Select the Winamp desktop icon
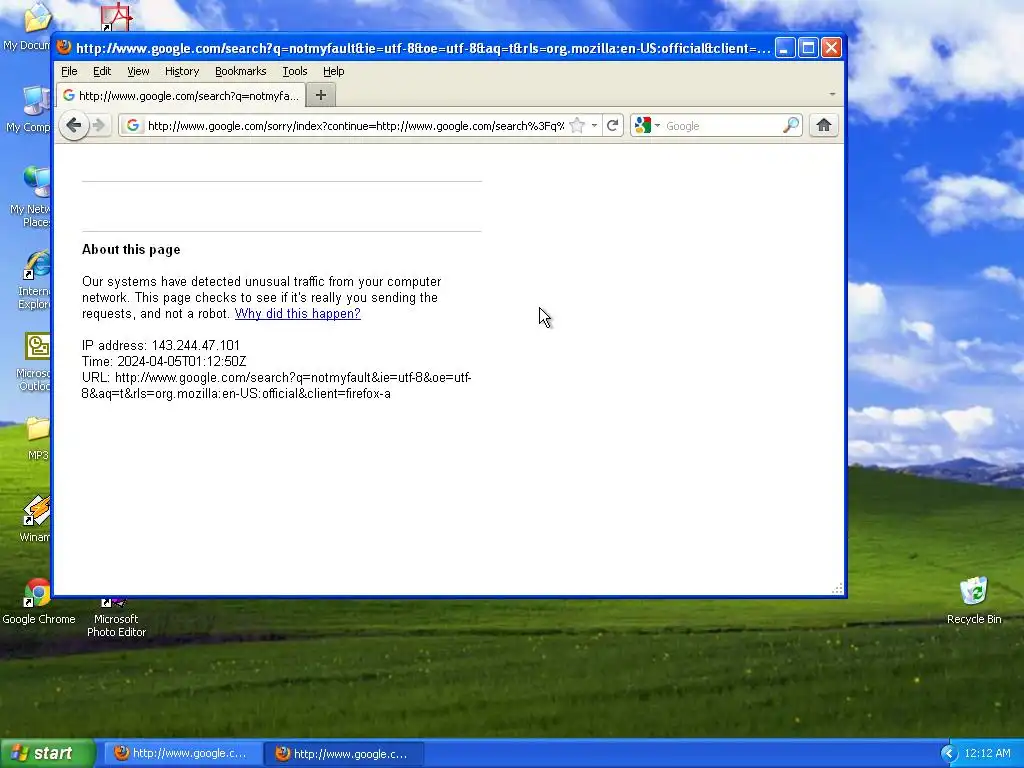 pos(35,519)
